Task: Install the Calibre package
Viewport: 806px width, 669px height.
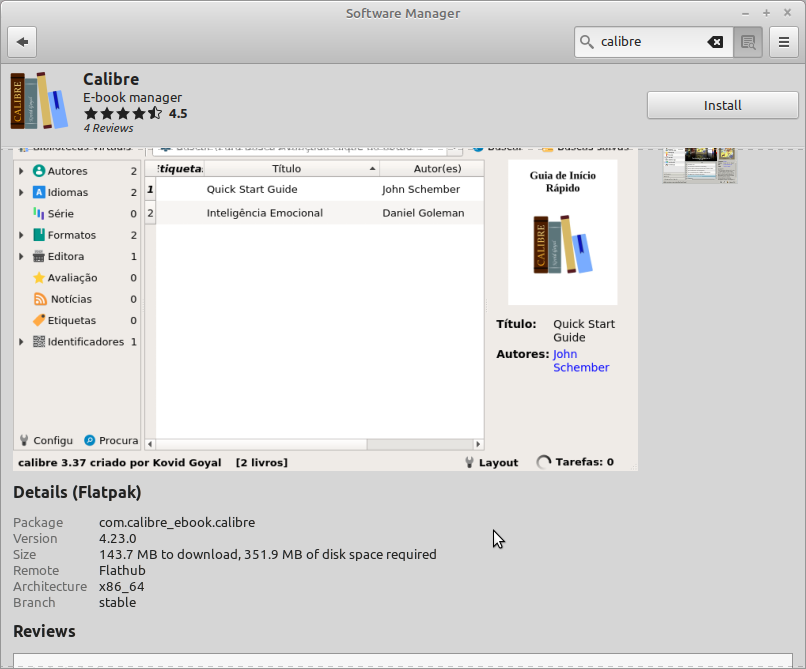Action: 722,105
